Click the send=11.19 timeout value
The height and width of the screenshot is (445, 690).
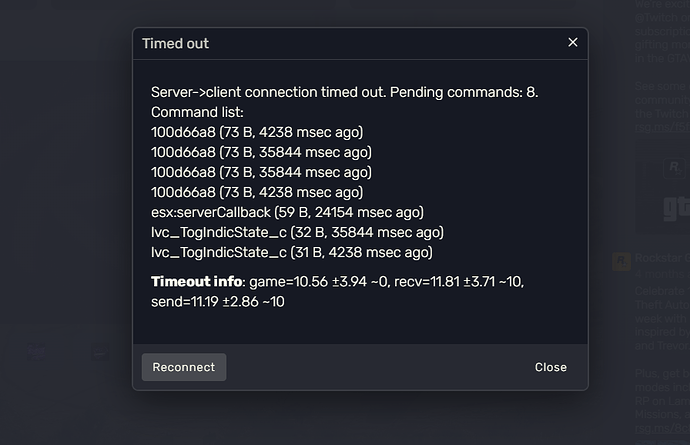(217, 301)
